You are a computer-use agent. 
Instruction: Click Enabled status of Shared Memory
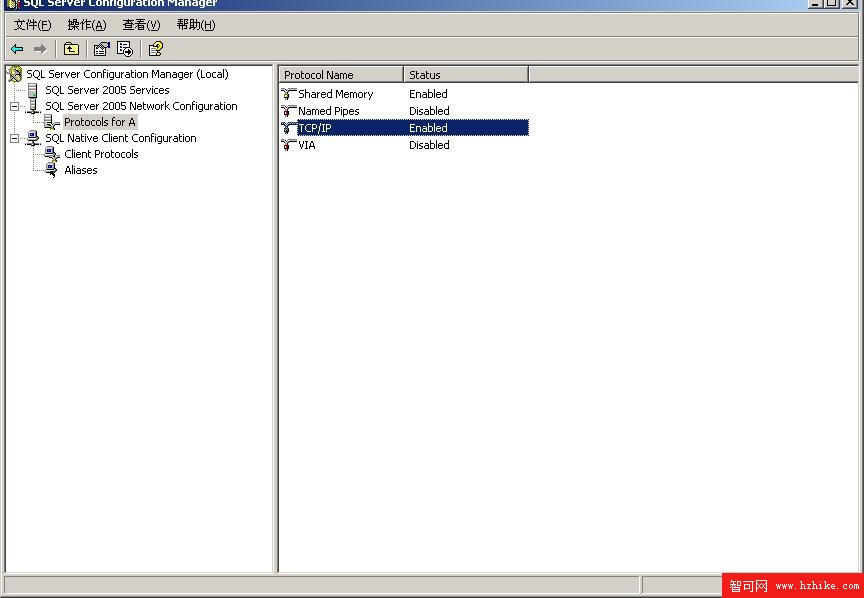pos(428,94)
